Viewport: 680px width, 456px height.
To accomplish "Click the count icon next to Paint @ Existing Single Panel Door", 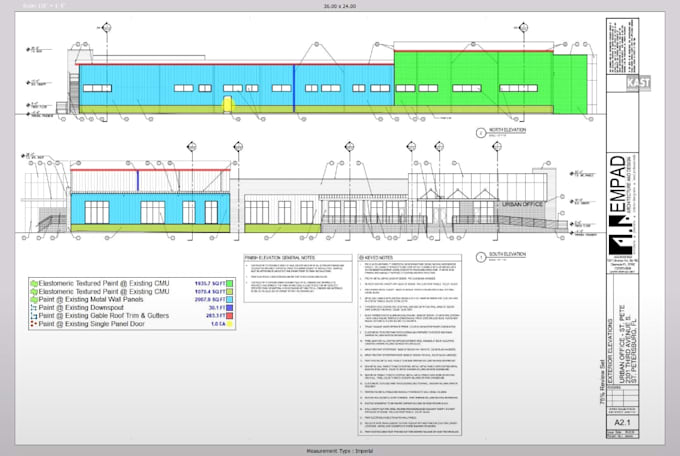I will (x=34, y=324).
